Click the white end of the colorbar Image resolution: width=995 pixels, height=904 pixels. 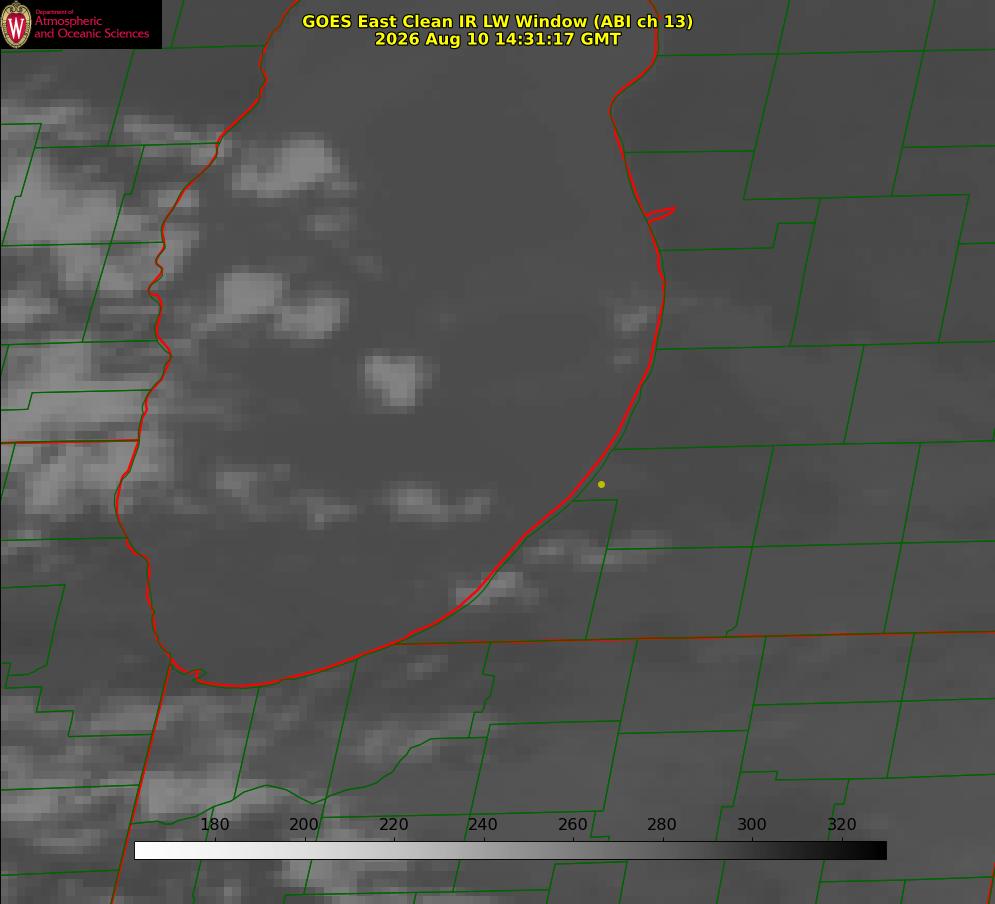[146, 851]
